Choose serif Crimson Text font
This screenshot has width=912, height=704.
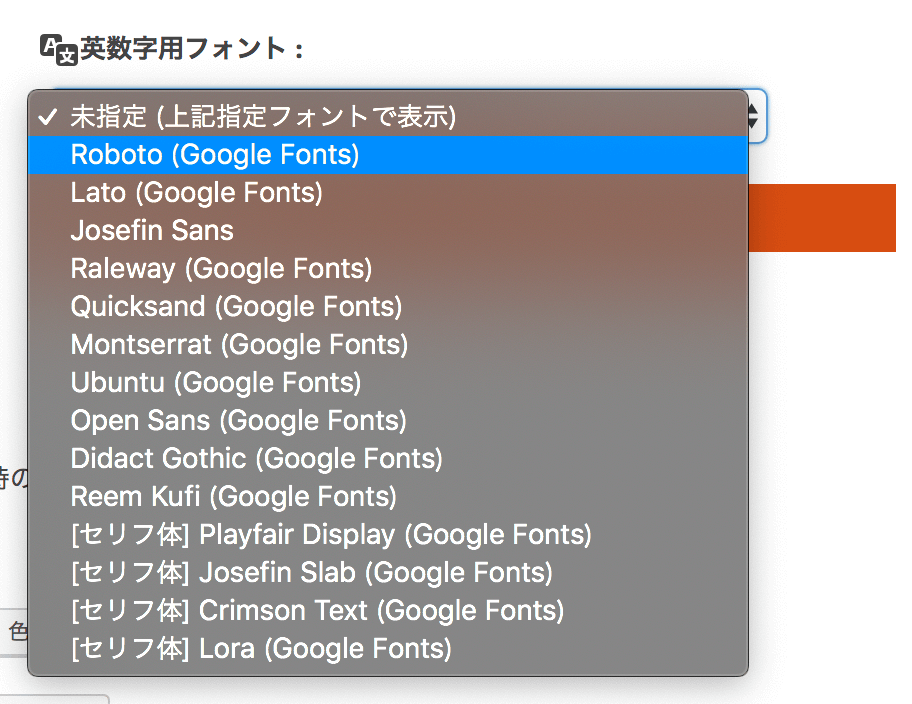[x=388, y=610]
